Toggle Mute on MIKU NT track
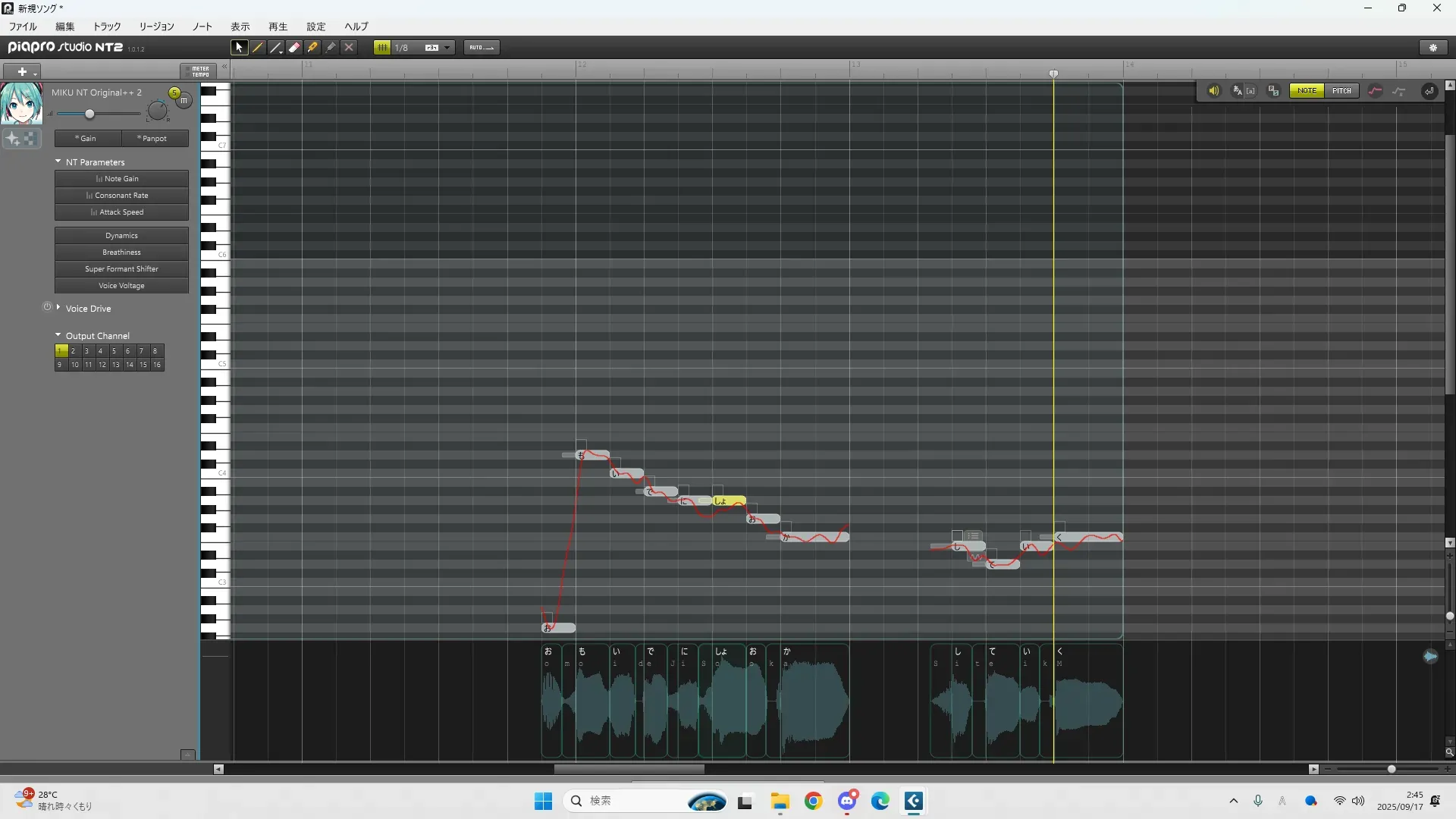Screen dimensions: 1456x819 [x=184, y=100]
